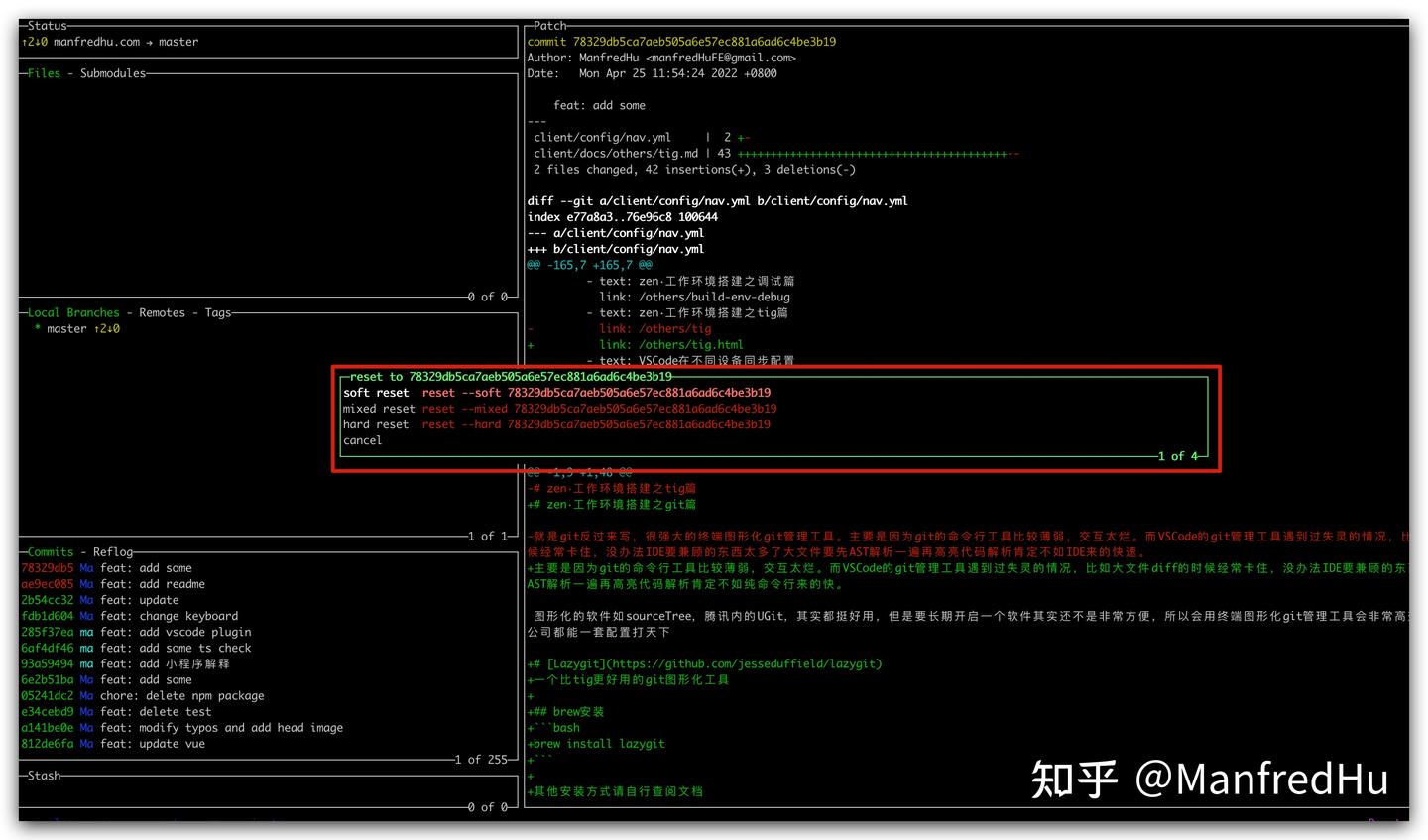Switch to the Files tab

pyautogui.click(x=44, y=73)
